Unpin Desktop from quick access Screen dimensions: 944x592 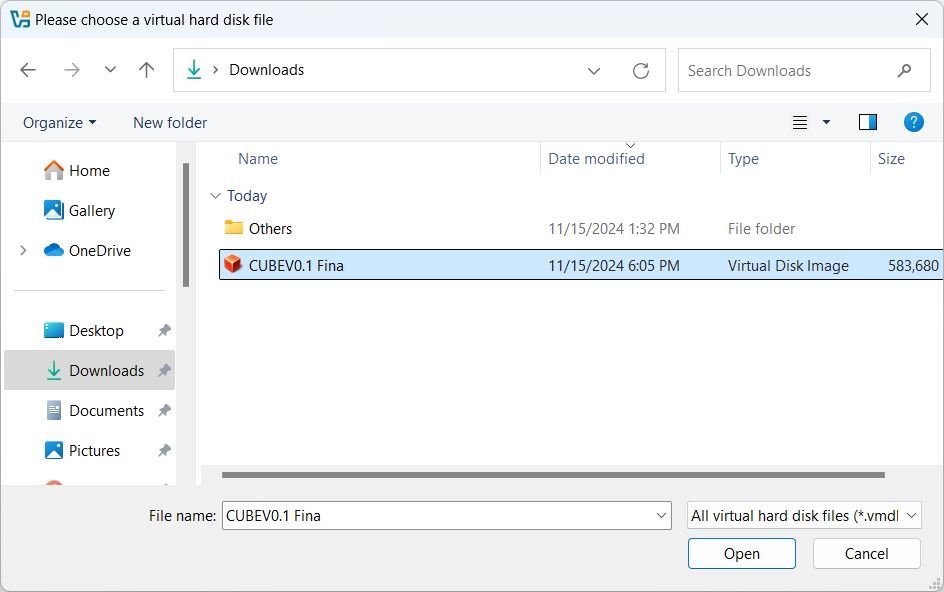point(164,331)
